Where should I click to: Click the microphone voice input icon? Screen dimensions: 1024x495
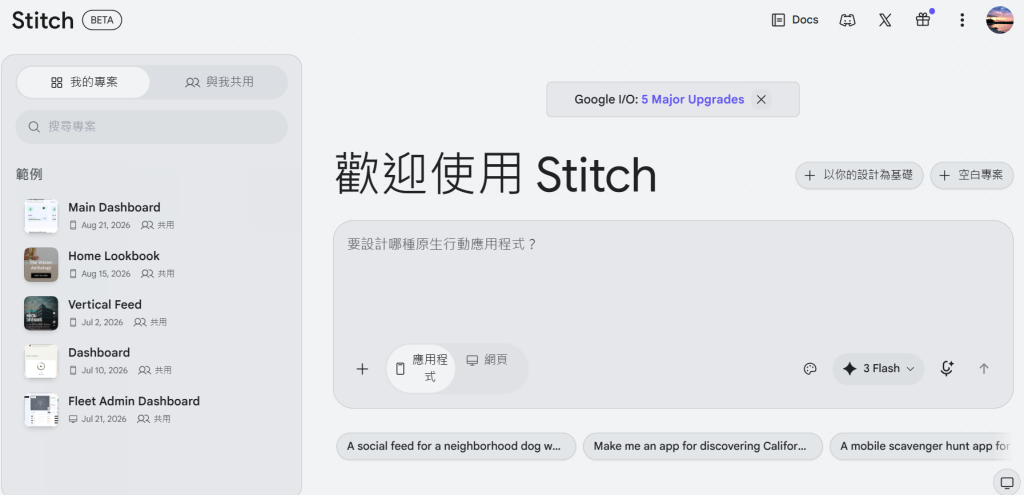tap(947, 369)
